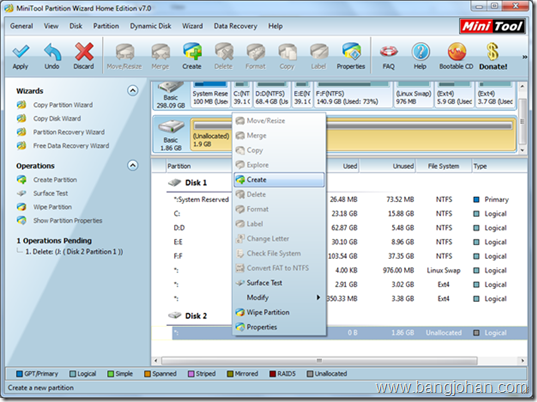Click the Bootable CD icon

457,52
